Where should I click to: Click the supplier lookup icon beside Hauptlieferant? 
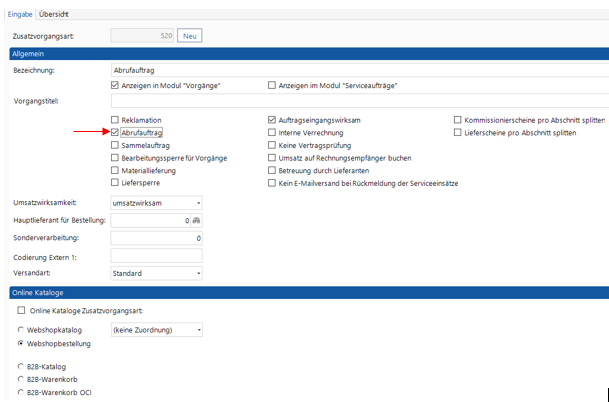(196, 220)
